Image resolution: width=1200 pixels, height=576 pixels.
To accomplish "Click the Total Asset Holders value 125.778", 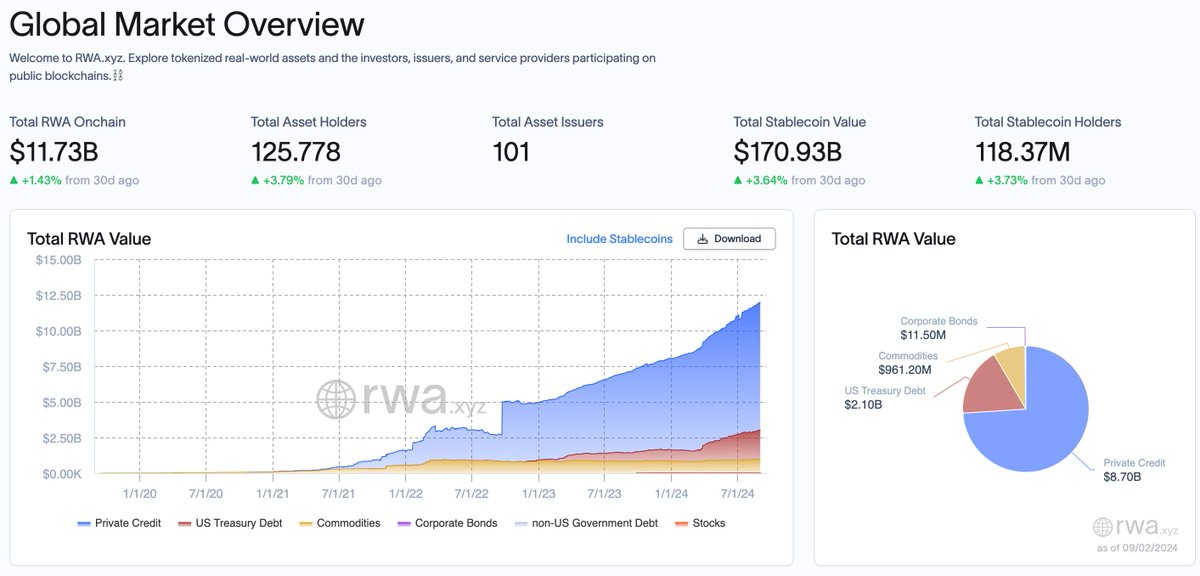I will (296, 152).
